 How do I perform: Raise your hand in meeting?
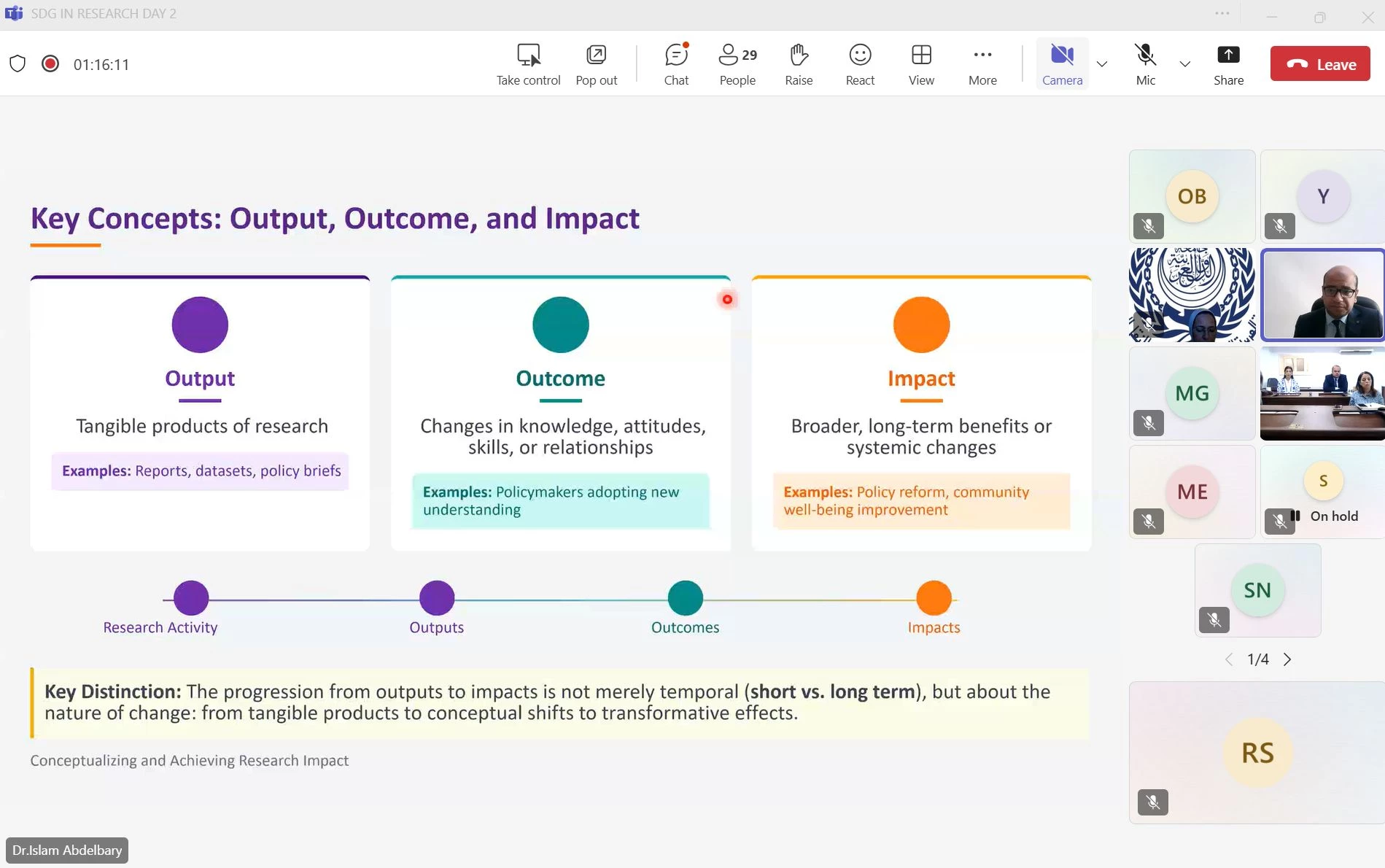point(799,64)
